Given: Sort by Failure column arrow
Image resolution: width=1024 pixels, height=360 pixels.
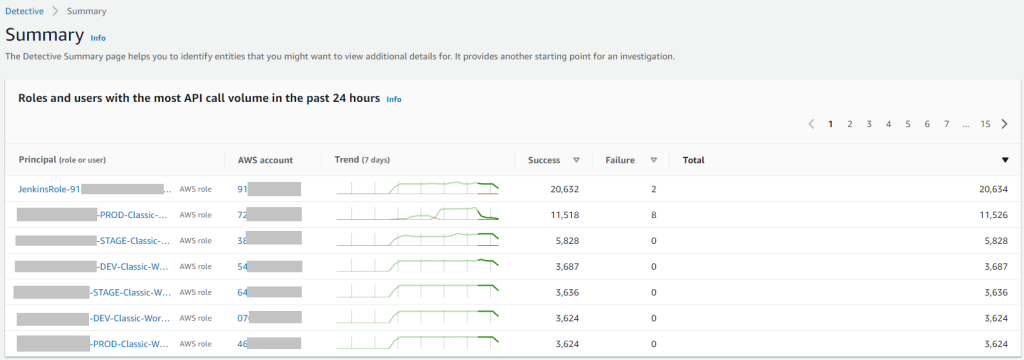Looking at the screenshot, I should [654, 160].
